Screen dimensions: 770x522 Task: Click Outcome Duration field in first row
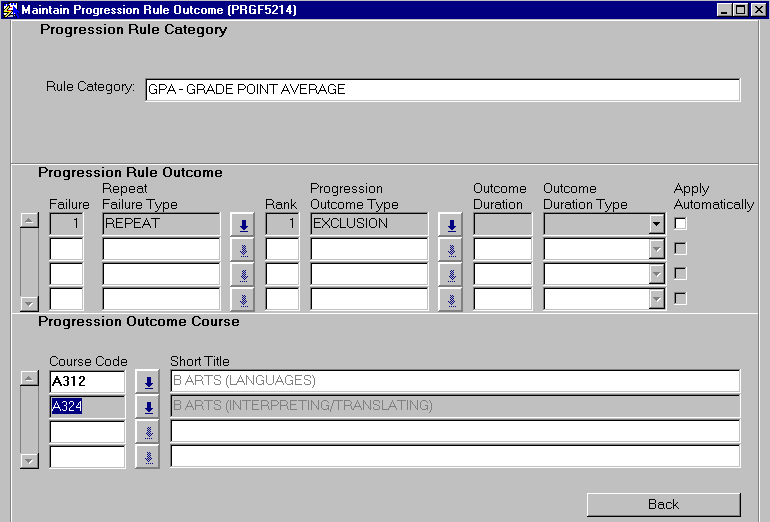coord(502,224)
